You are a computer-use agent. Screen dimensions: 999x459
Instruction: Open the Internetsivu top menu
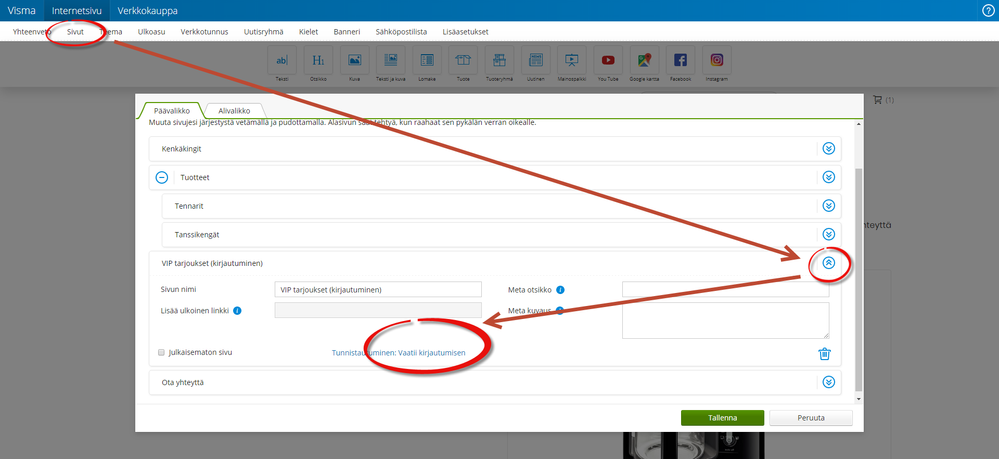pos(76,10)
